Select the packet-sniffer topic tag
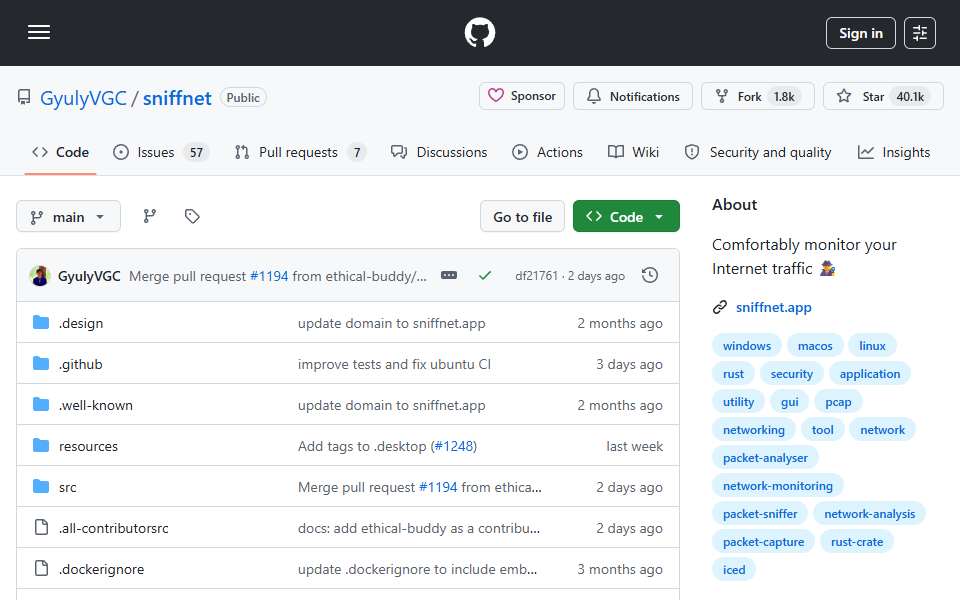Image resolution: width=960 pixels, height=600 pixels. [760, 514]
